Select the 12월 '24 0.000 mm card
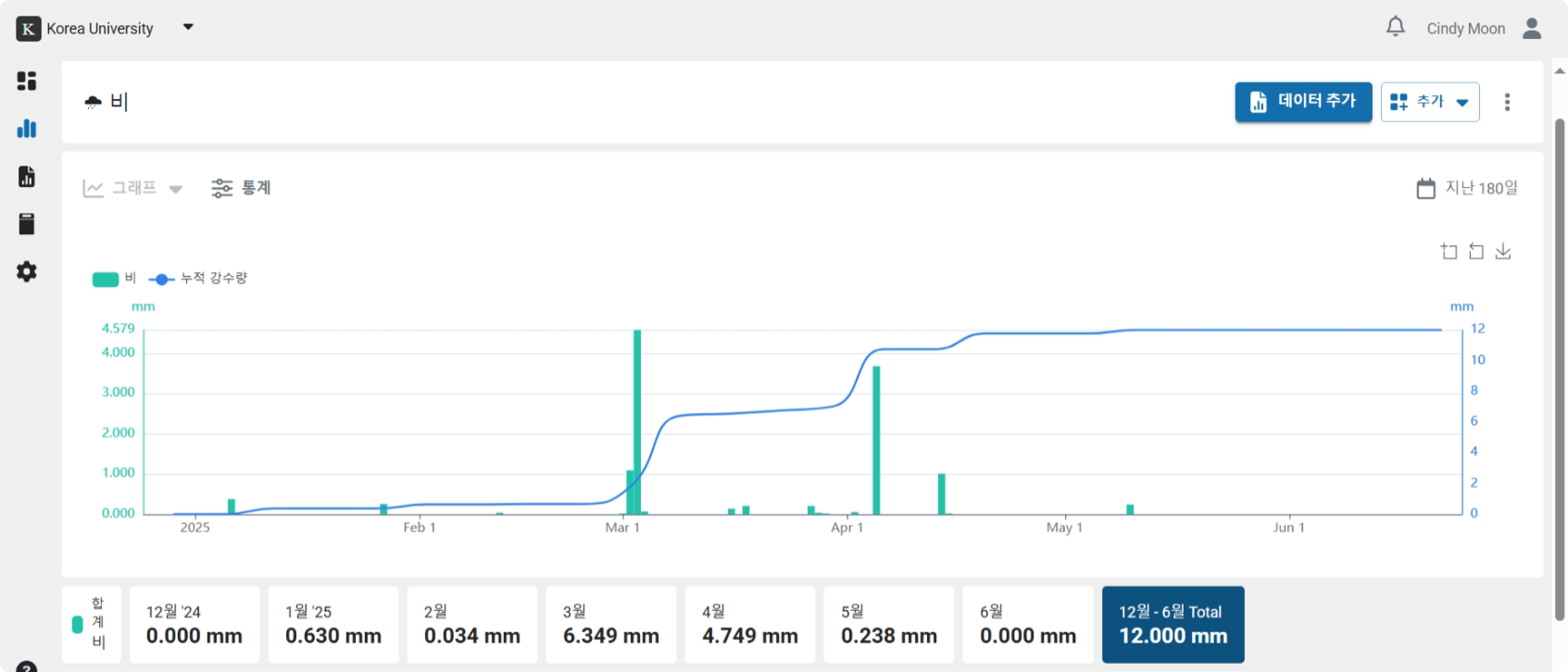This screenshot has width=1568, height=672. click(194, 625)
